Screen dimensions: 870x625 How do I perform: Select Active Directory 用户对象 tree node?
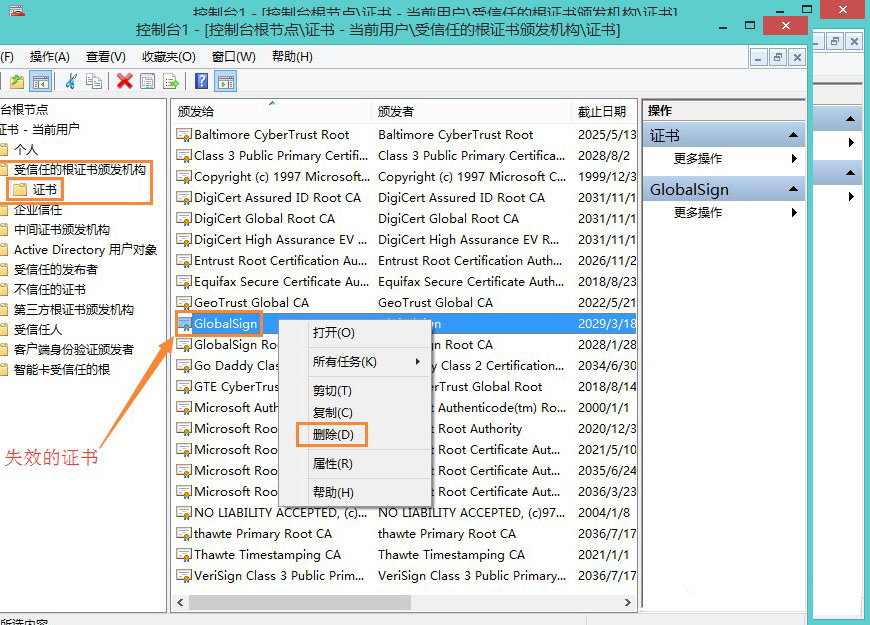click(85, 250)
